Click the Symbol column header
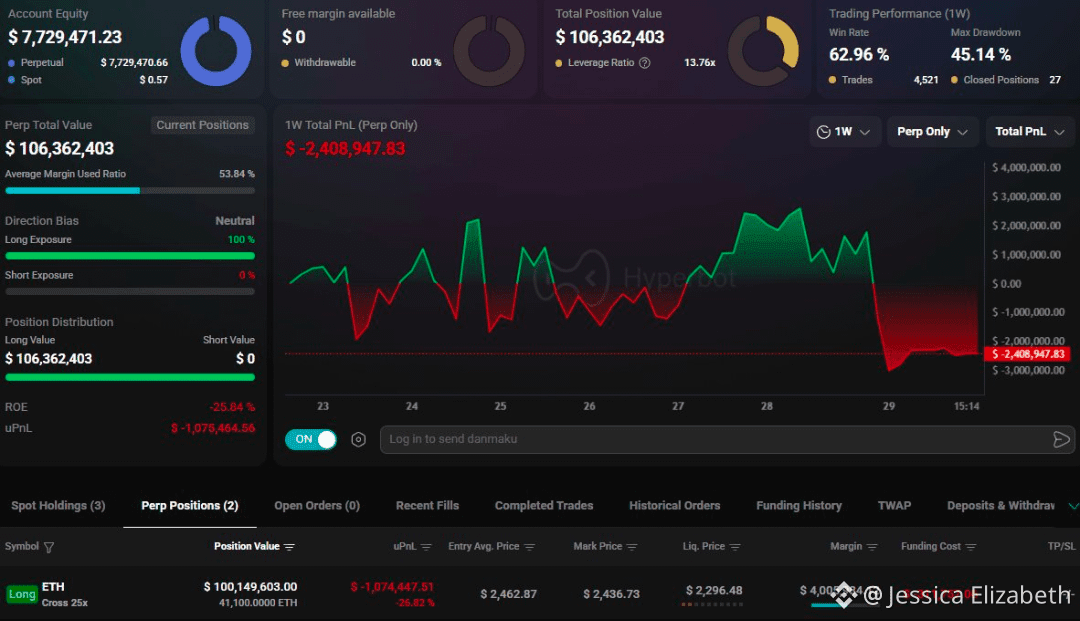The height and width of the screenshot is (621, 1080). (x=22, y=546)
